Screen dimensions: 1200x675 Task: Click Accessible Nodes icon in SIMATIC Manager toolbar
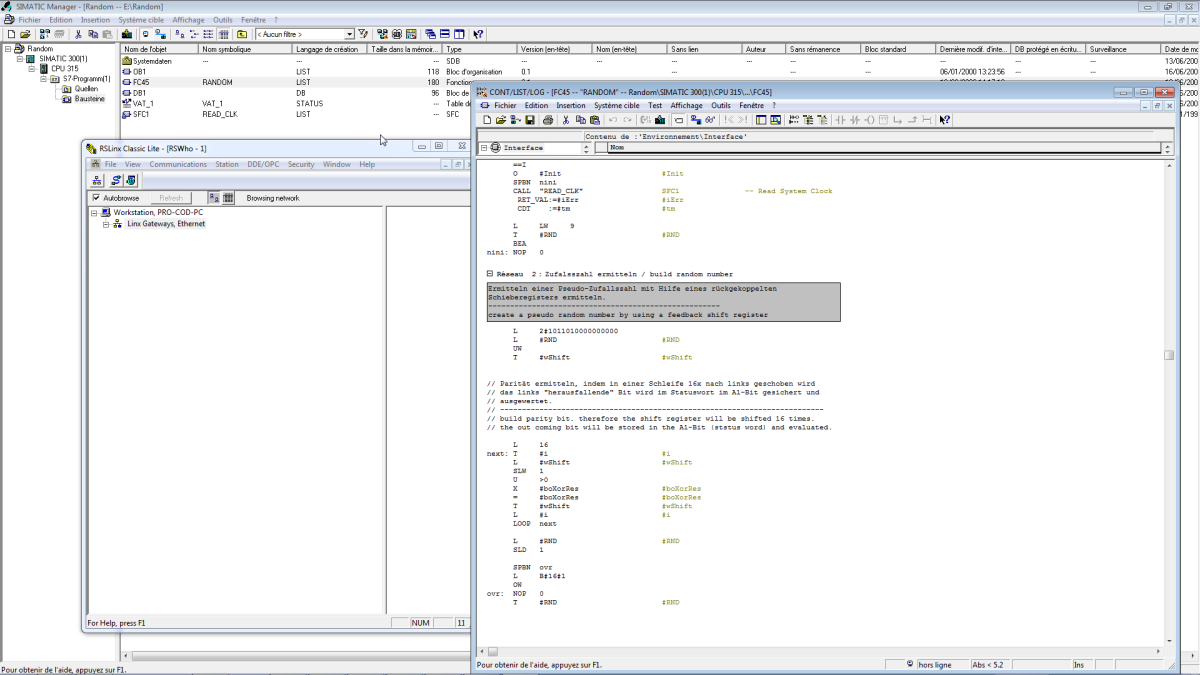(46, 34)
